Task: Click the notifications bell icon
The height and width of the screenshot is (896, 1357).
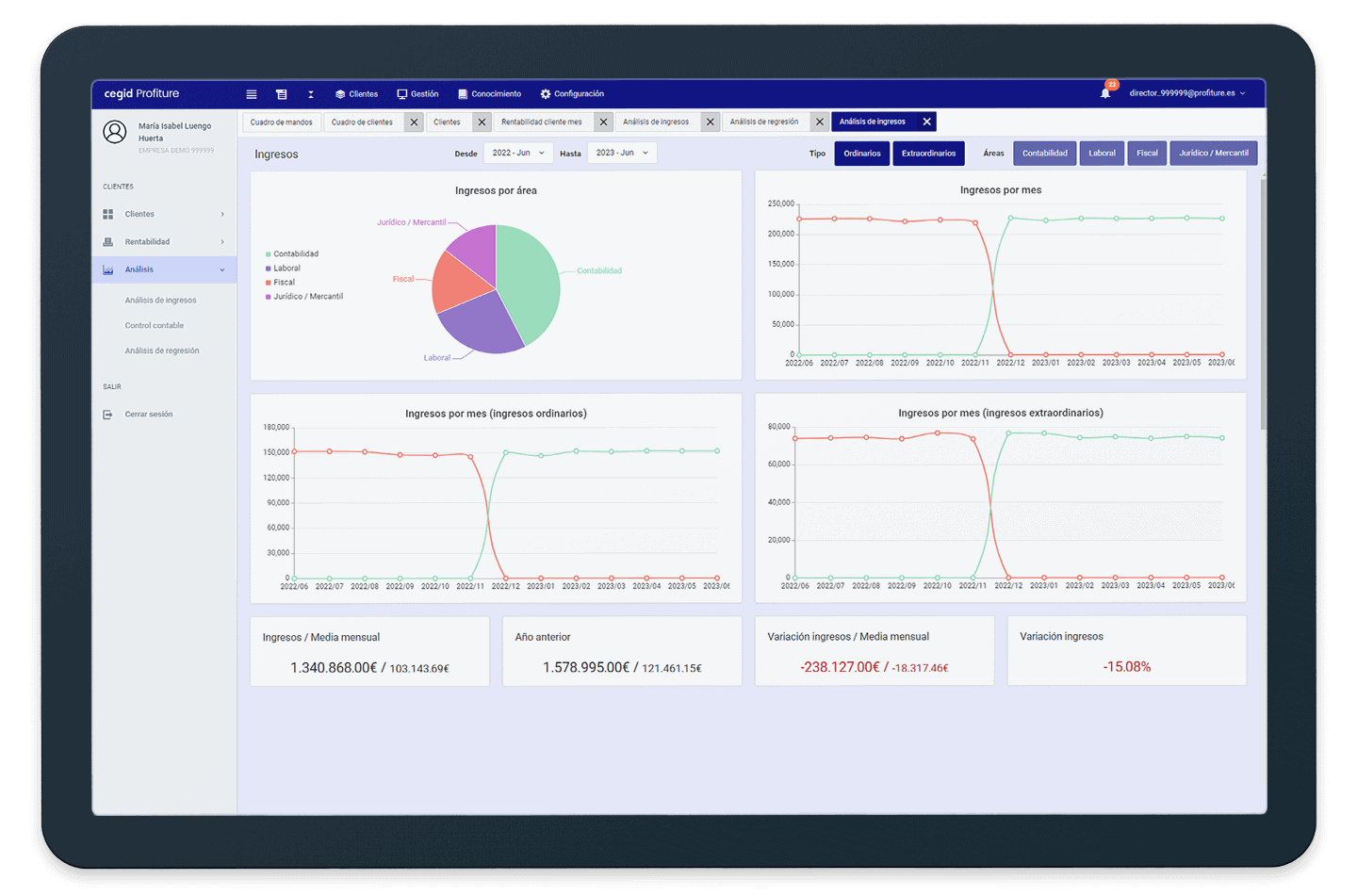Action: 1105,93
